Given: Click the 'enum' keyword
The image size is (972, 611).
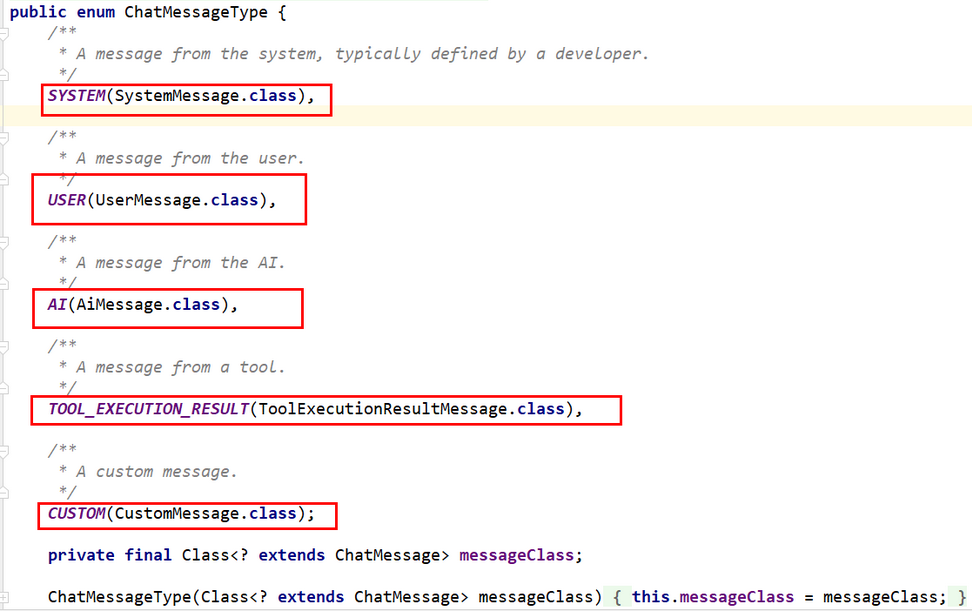Looking at the screenshot, I should (95, 12).
